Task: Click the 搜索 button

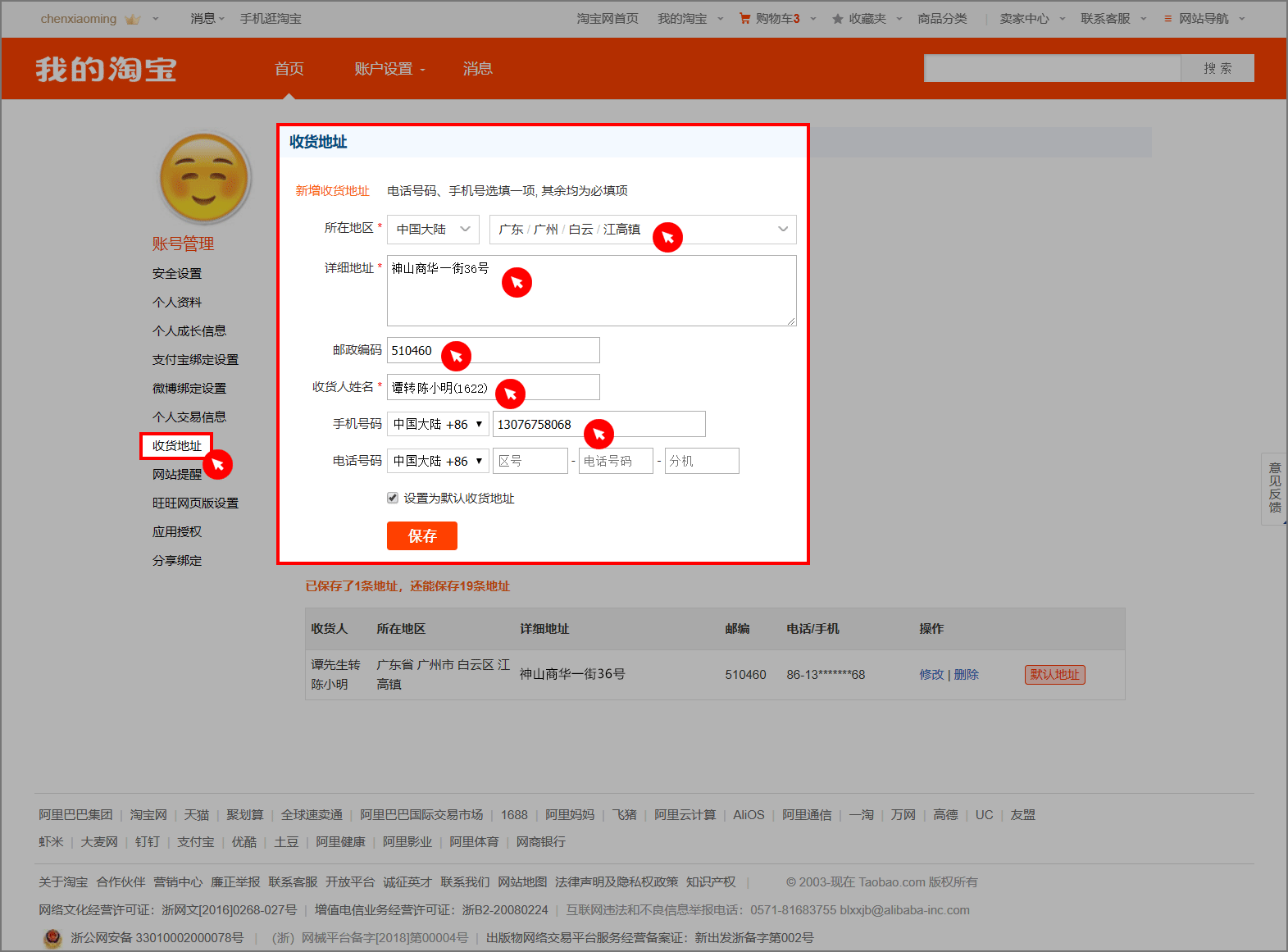Action: tap(1217, 68)
